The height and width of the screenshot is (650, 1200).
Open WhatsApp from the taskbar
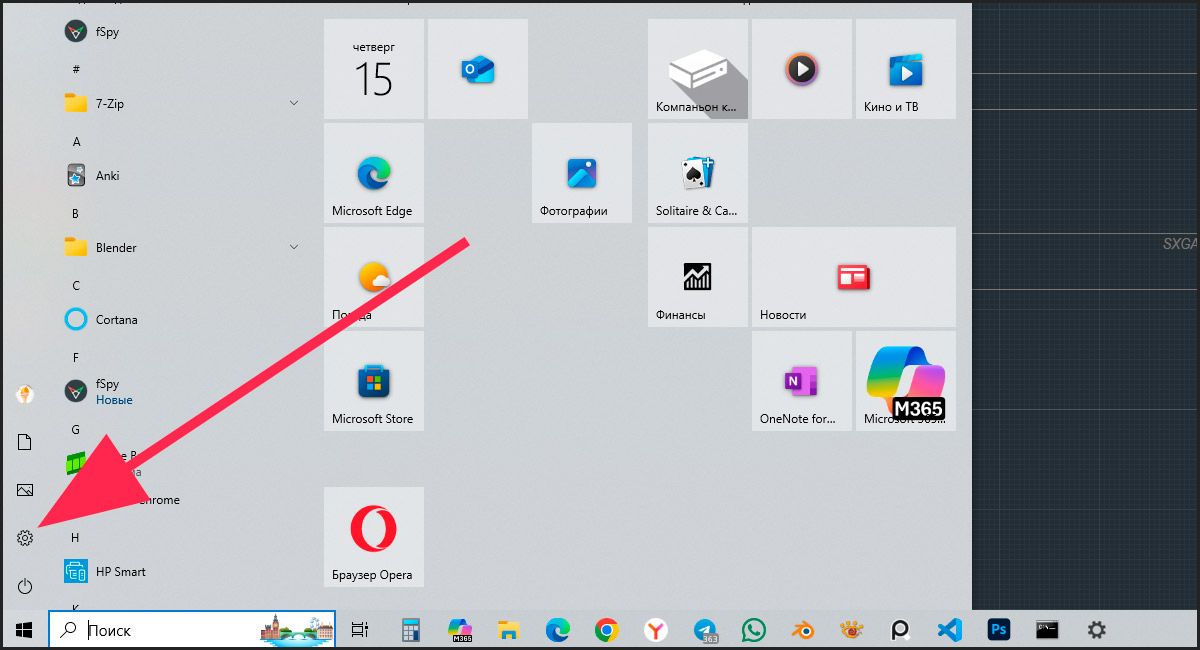[x=753, y=630]
